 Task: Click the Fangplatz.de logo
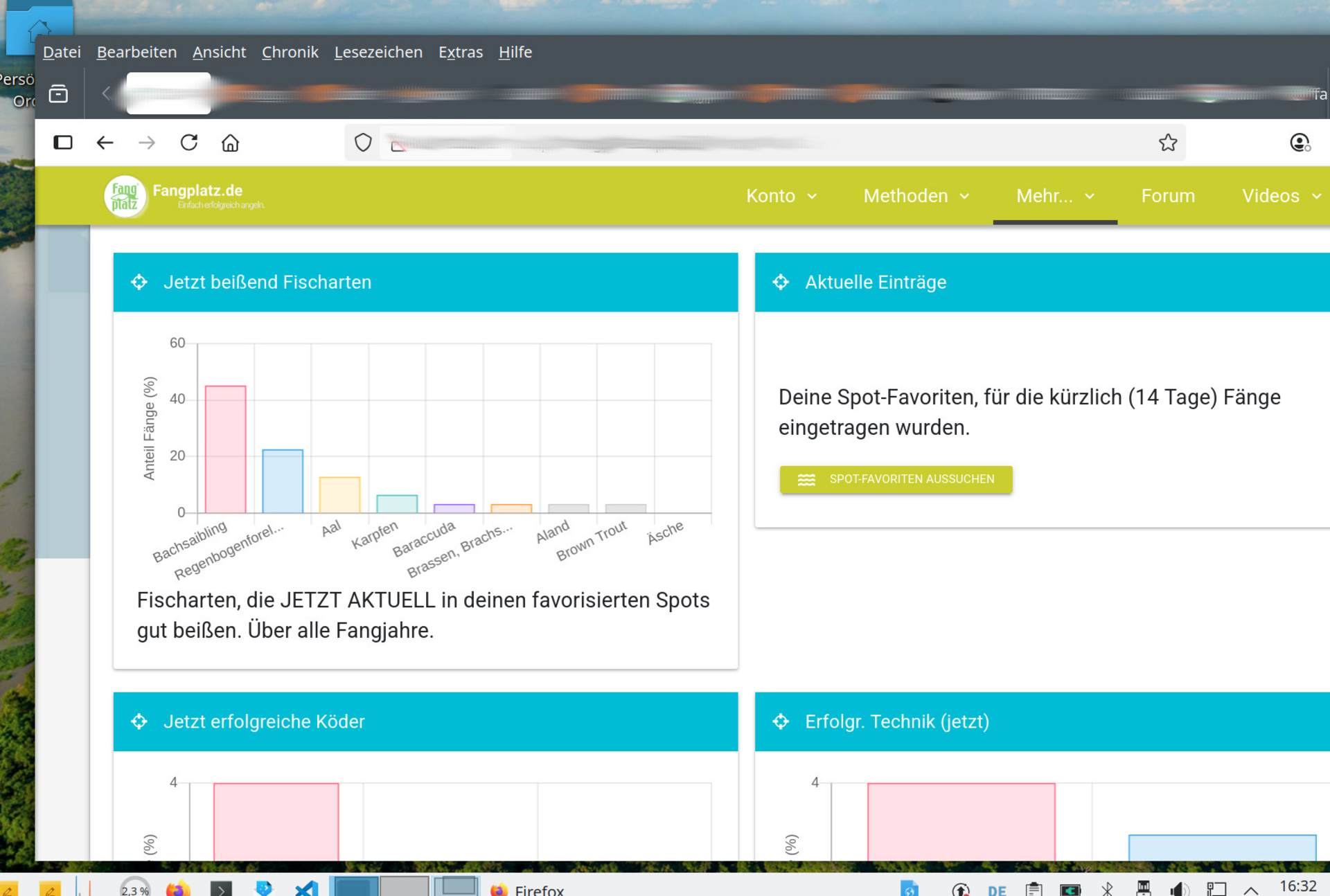(x=125, y=196)
